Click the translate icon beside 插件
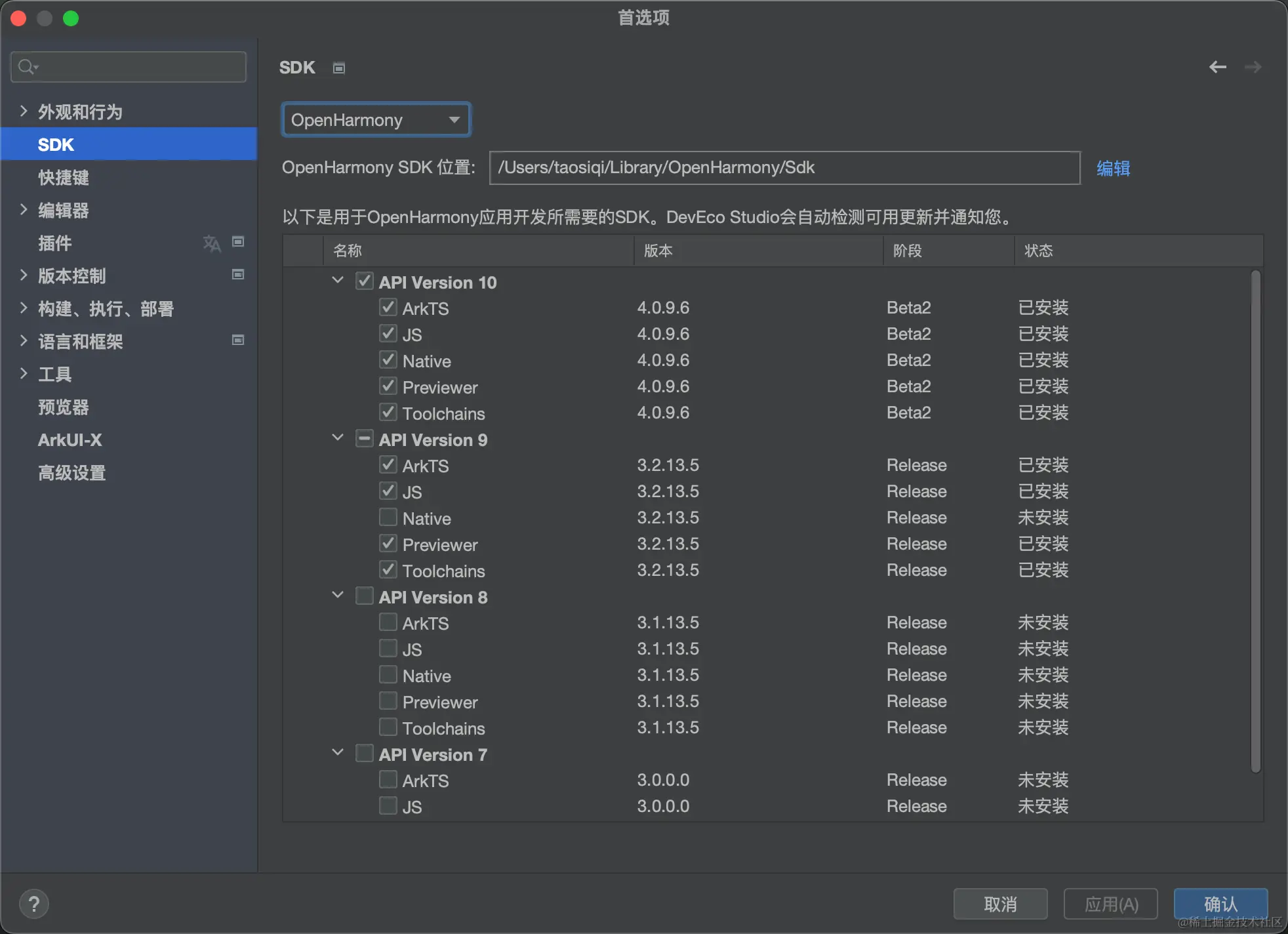The image size is (1288, 934). coord(212,243)
